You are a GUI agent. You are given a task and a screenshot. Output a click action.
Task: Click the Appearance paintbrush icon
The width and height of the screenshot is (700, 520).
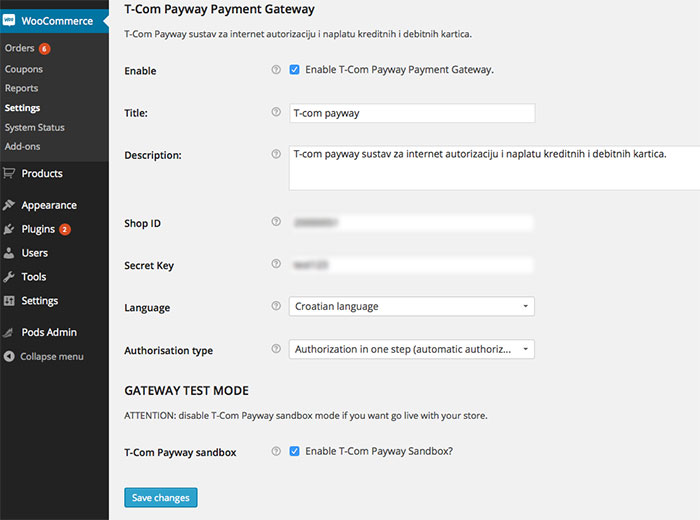9,205
